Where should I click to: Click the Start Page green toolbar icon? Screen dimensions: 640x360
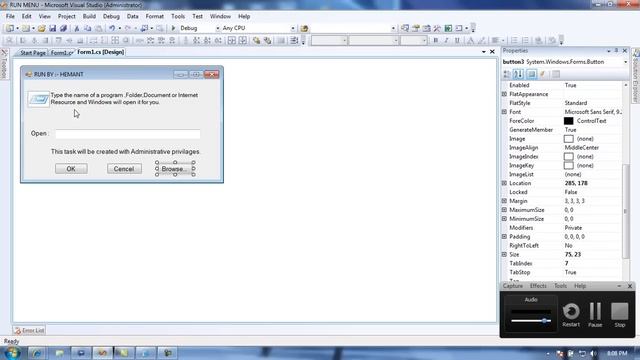(x=448, y=28)
